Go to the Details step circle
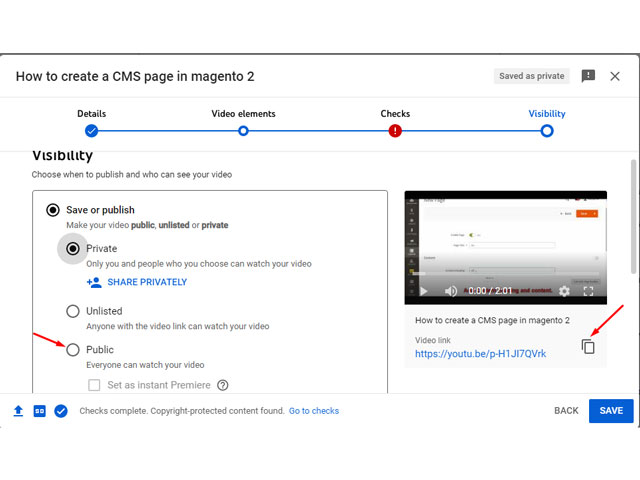Image resolution: width=640 pixels, height=480 pixels. click(x=91, y=131)
